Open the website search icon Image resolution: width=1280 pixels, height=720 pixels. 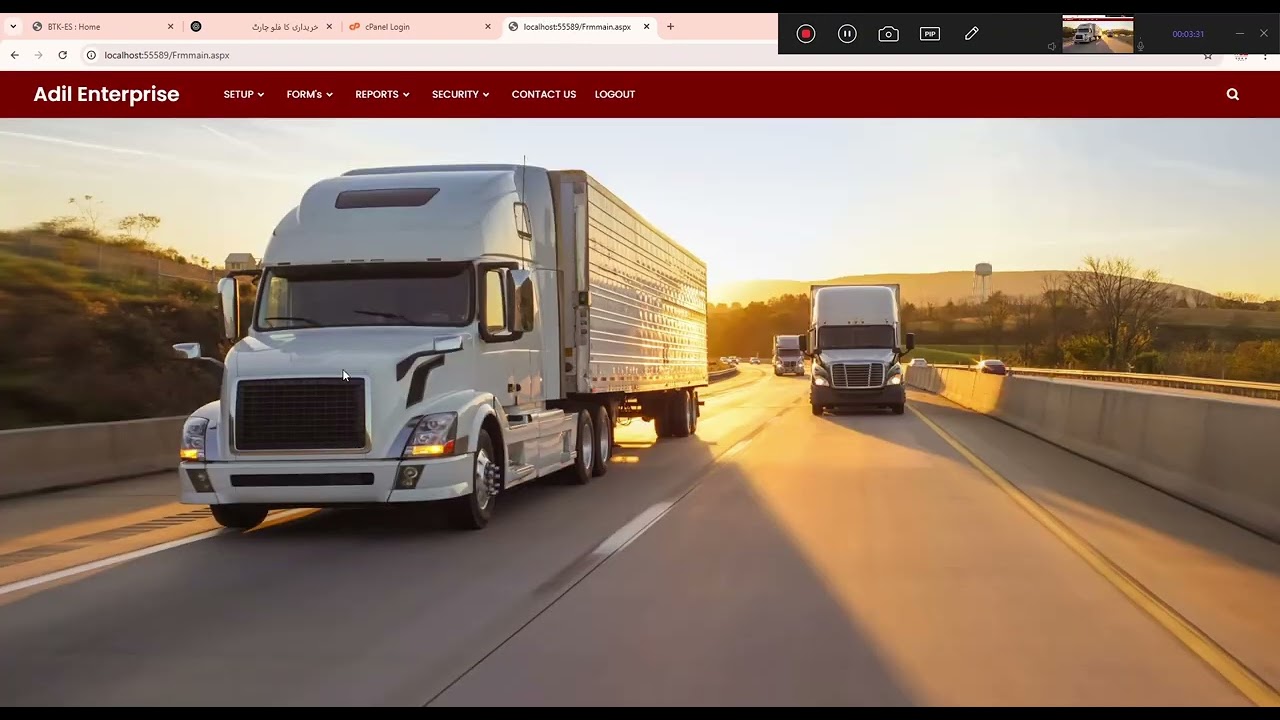pyautogui.click(x=1233, y=94)
